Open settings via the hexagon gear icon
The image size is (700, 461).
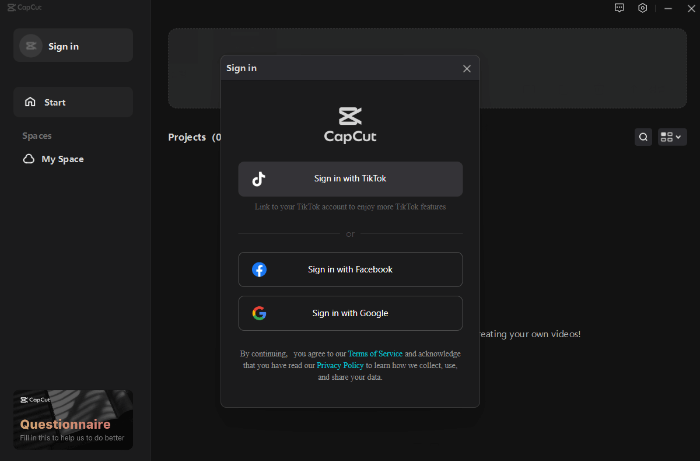tap(642, 8)
